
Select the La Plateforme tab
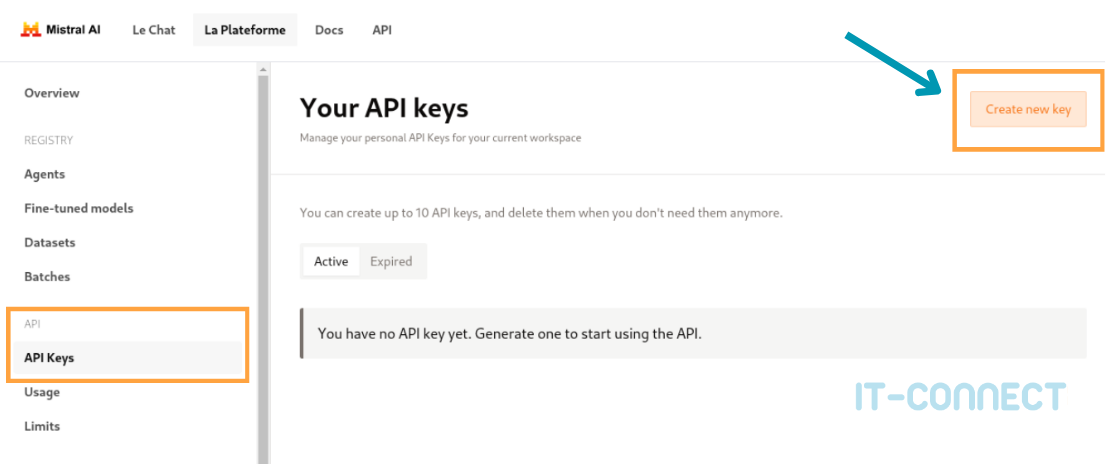(245, 30)
